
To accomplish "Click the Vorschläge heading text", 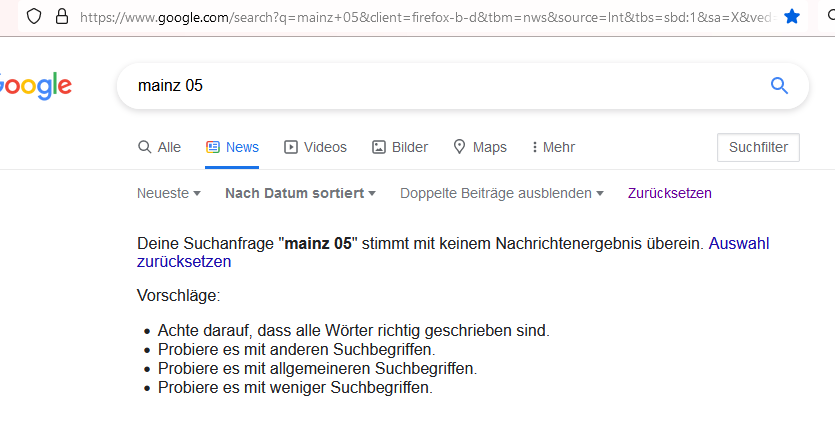I will click(178, 295).
